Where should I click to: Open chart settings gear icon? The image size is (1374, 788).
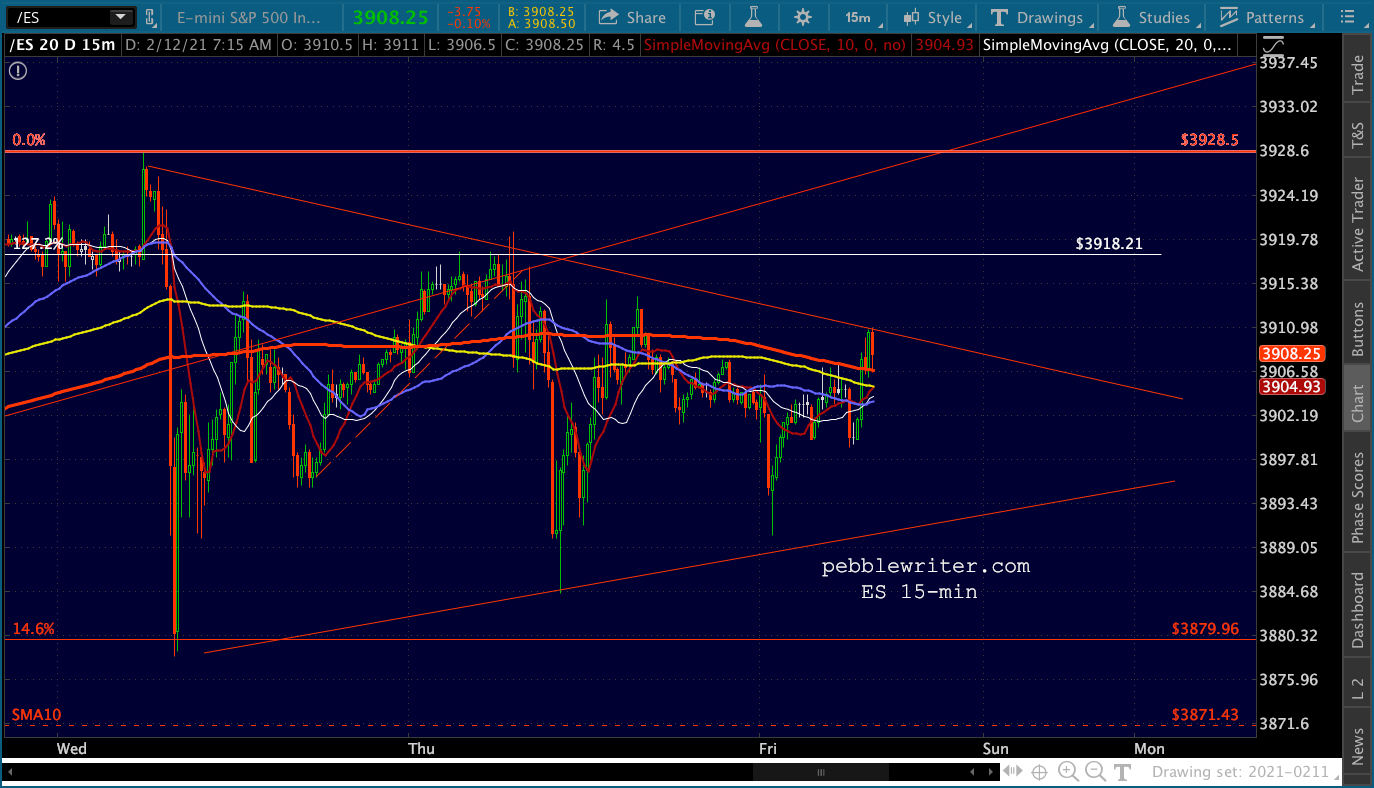pyautogui.click(x=802, y=17)
